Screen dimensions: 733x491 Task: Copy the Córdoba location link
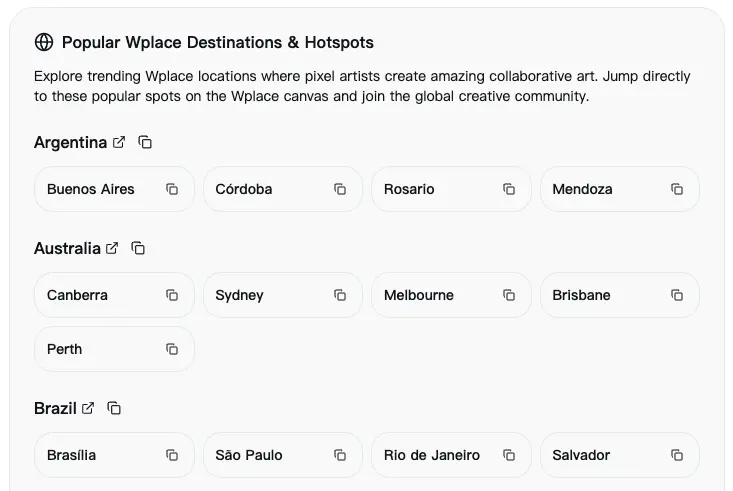(340, 189)
